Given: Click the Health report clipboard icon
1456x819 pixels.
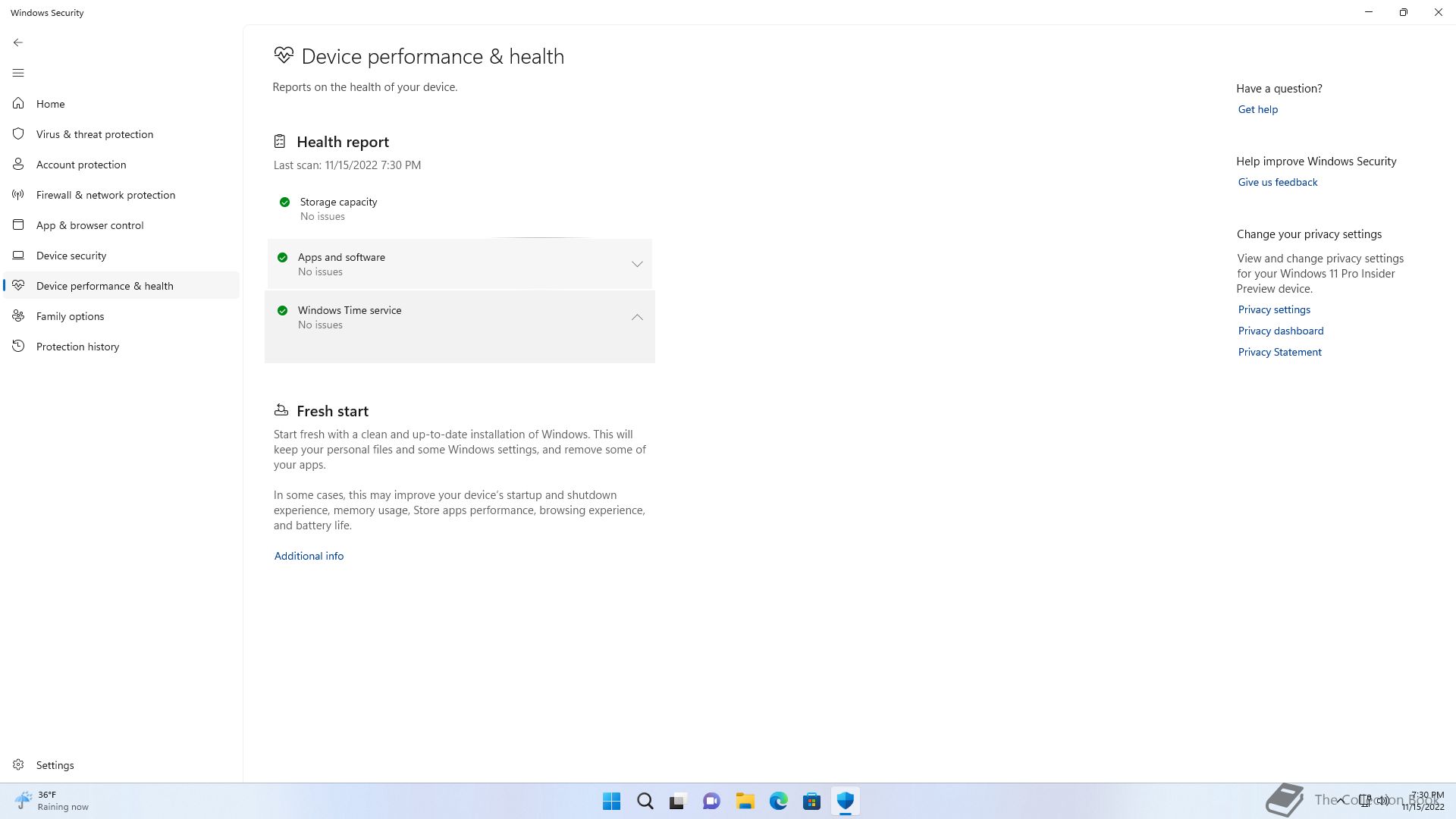Looking at the screenshot, I should (280, 141).
